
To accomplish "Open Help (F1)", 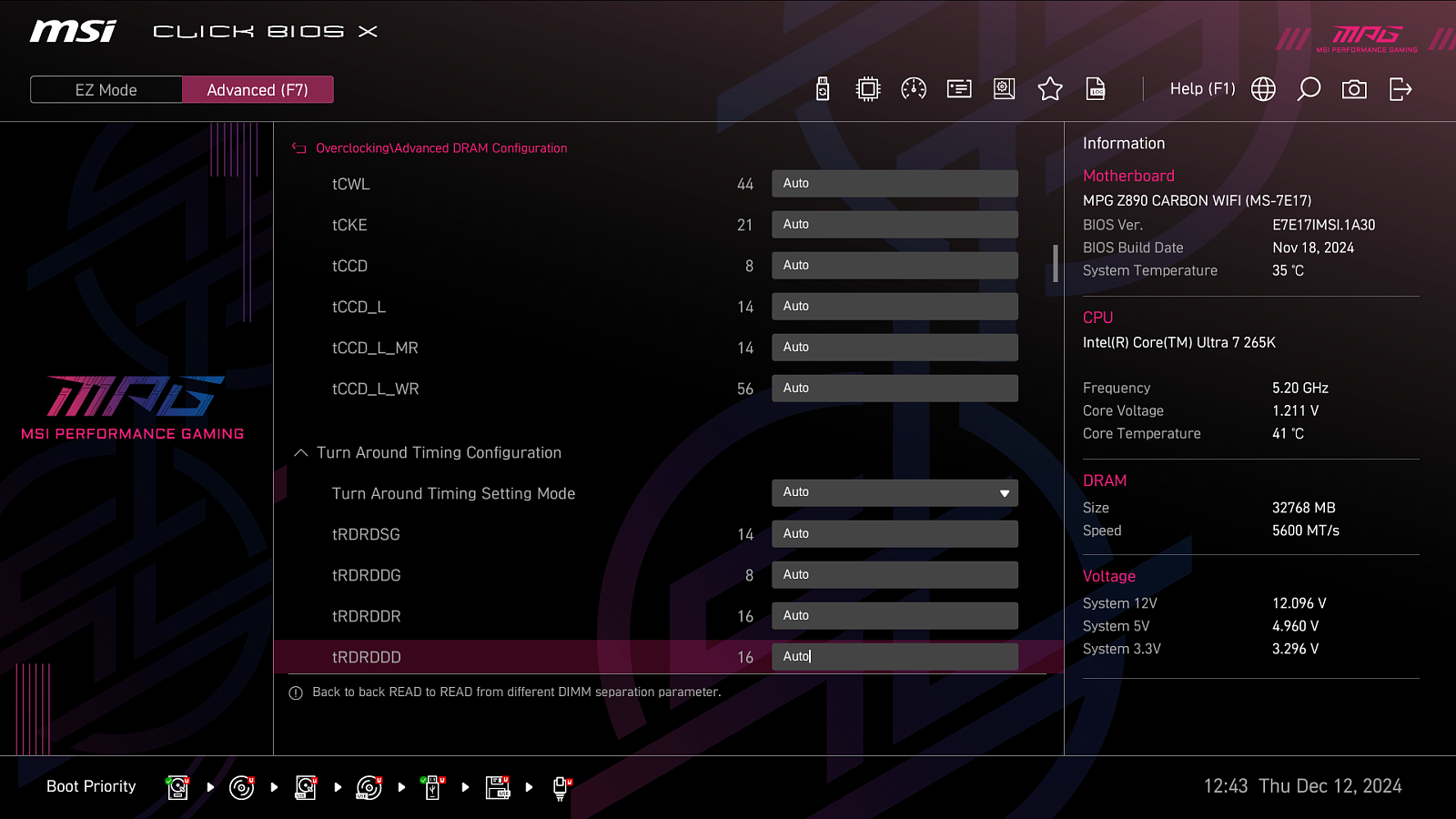I will click(x=1202, y=88).
